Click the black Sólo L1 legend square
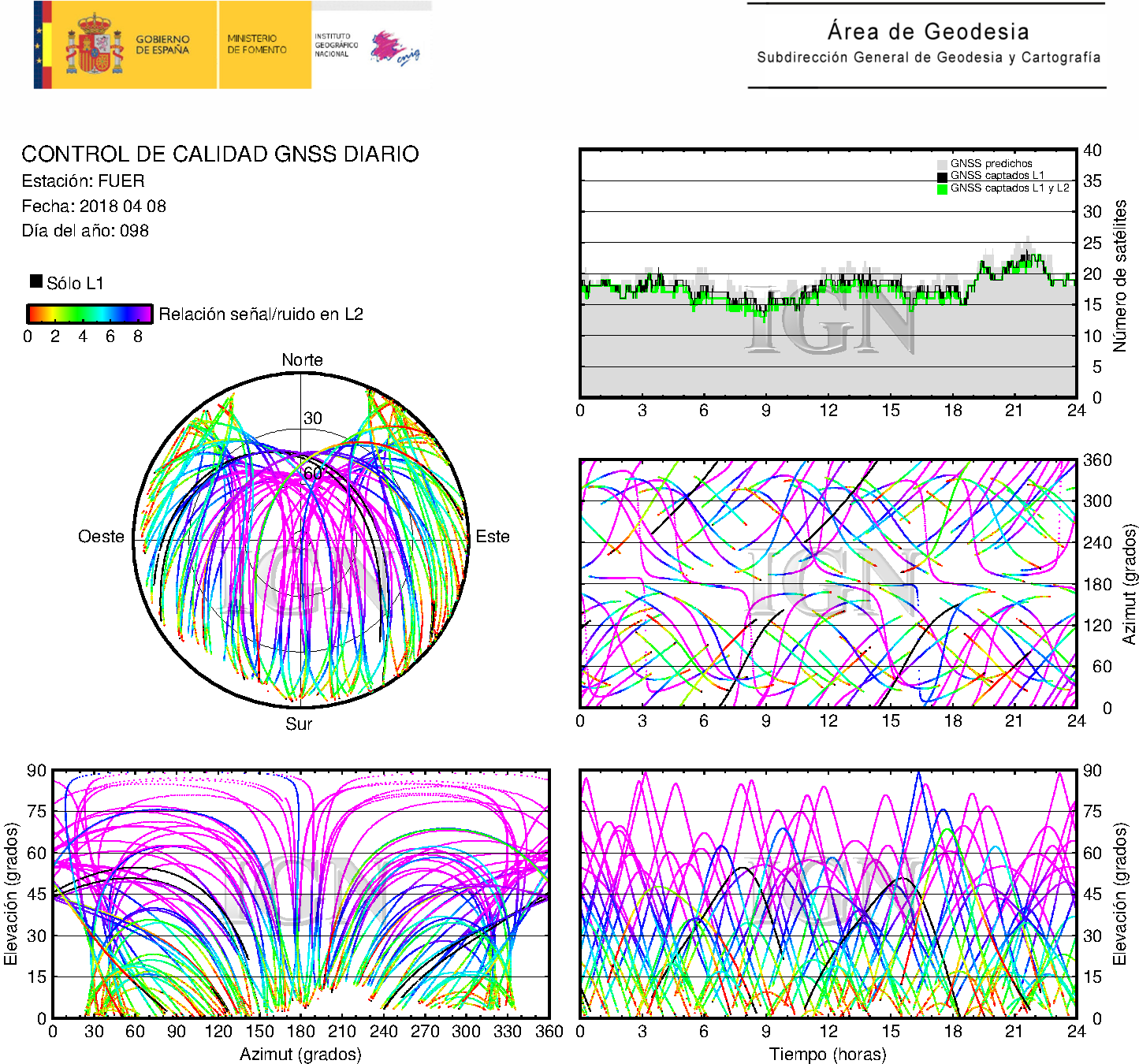This screenshot has height=1064, width=1139. [x=36, y=281]
